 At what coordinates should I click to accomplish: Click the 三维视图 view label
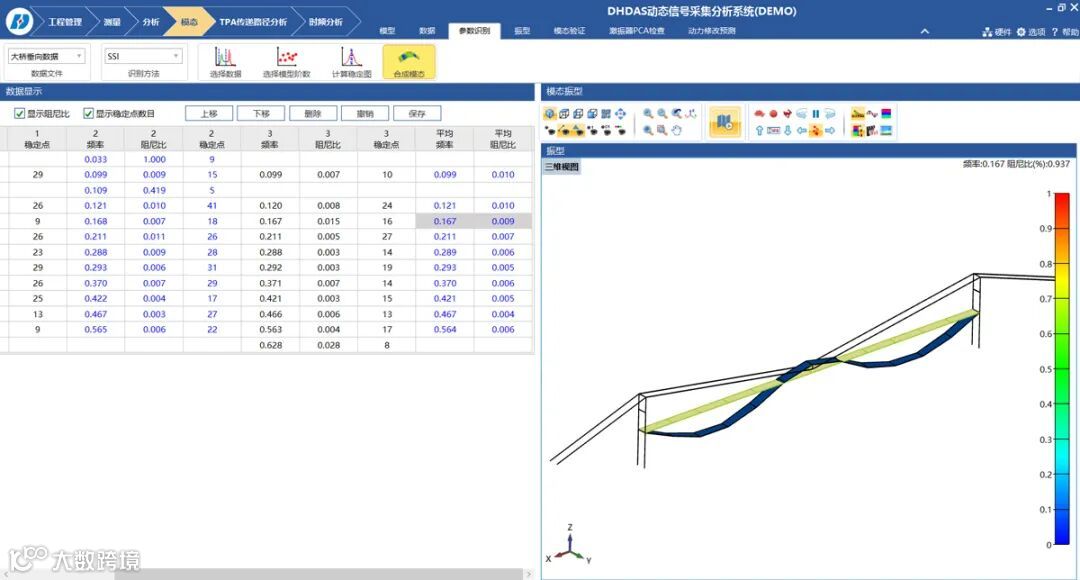coord(562,167)
